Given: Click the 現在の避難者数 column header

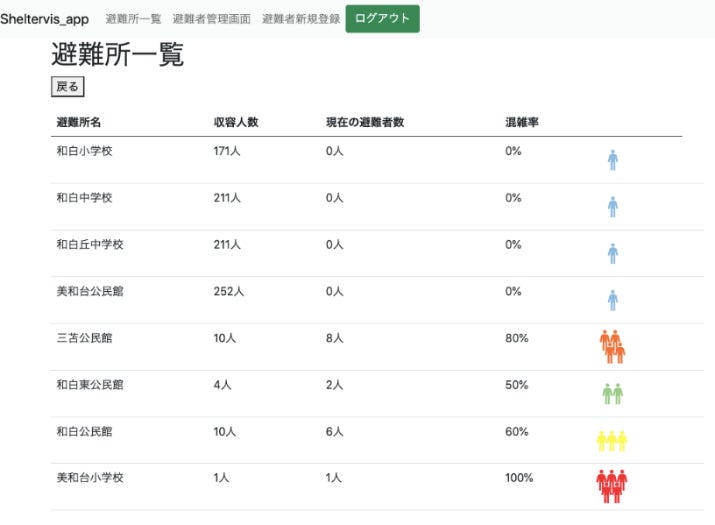Looking at the screenshot, I should click(x=365, y=122).
